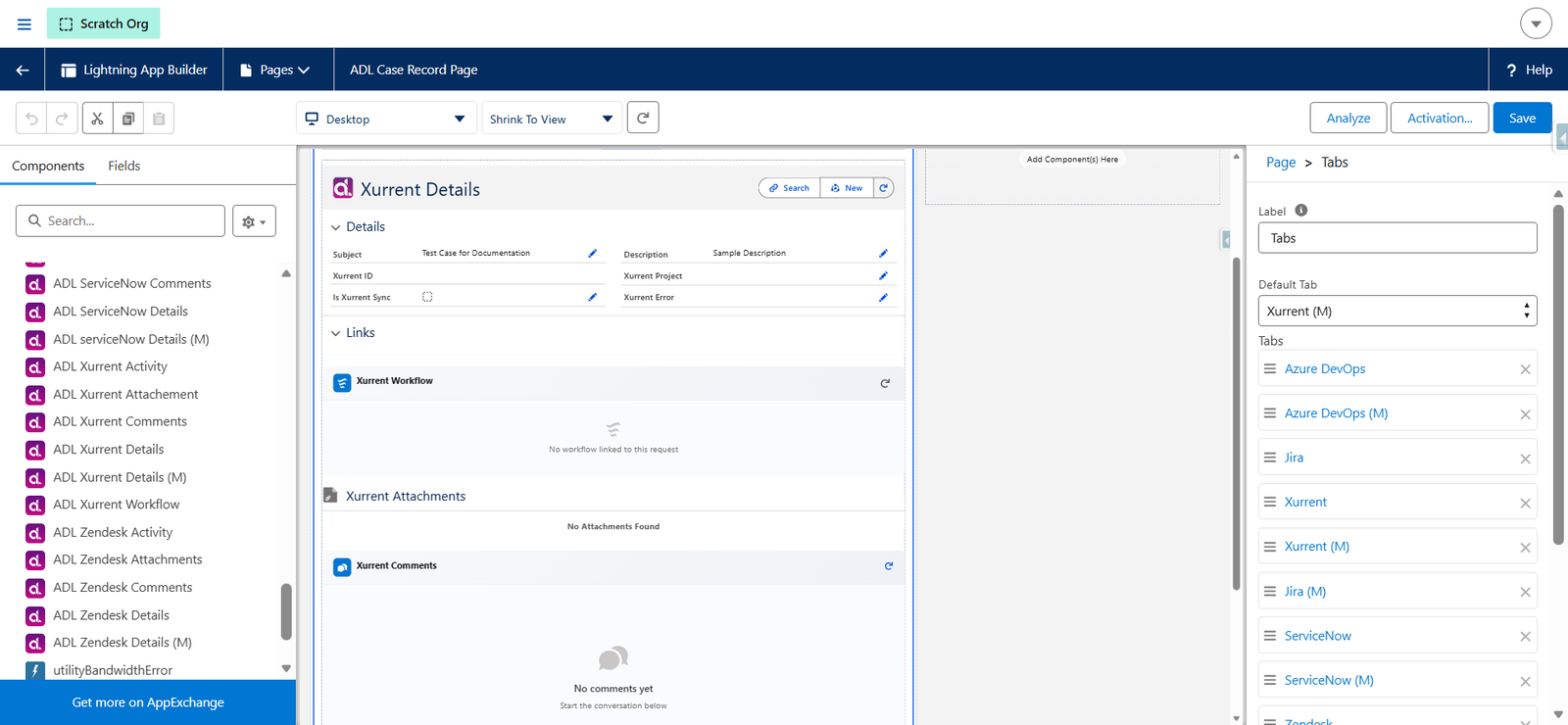Screen dimensions: 1568x725
Task: Toggle the Is Xurrent Sync checkbox
Action: [427, 297]
